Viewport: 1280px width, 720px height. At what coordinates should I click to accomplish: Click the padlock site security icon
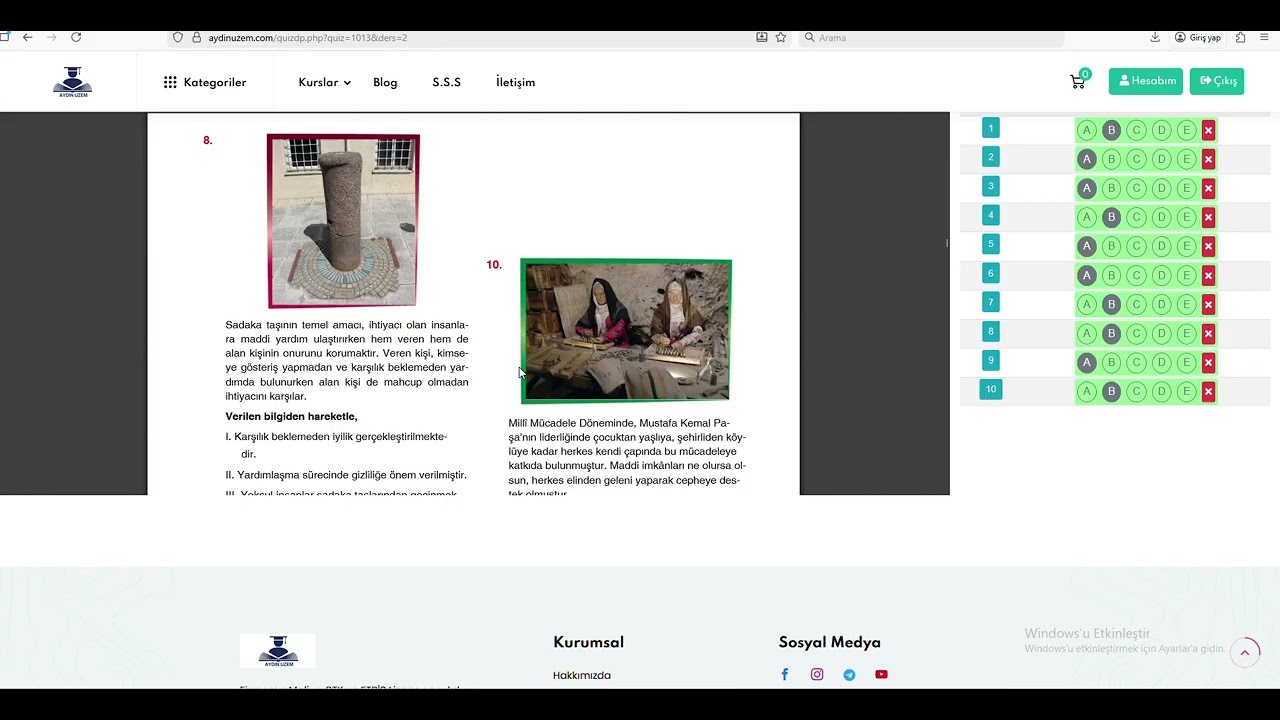point(196,38)
